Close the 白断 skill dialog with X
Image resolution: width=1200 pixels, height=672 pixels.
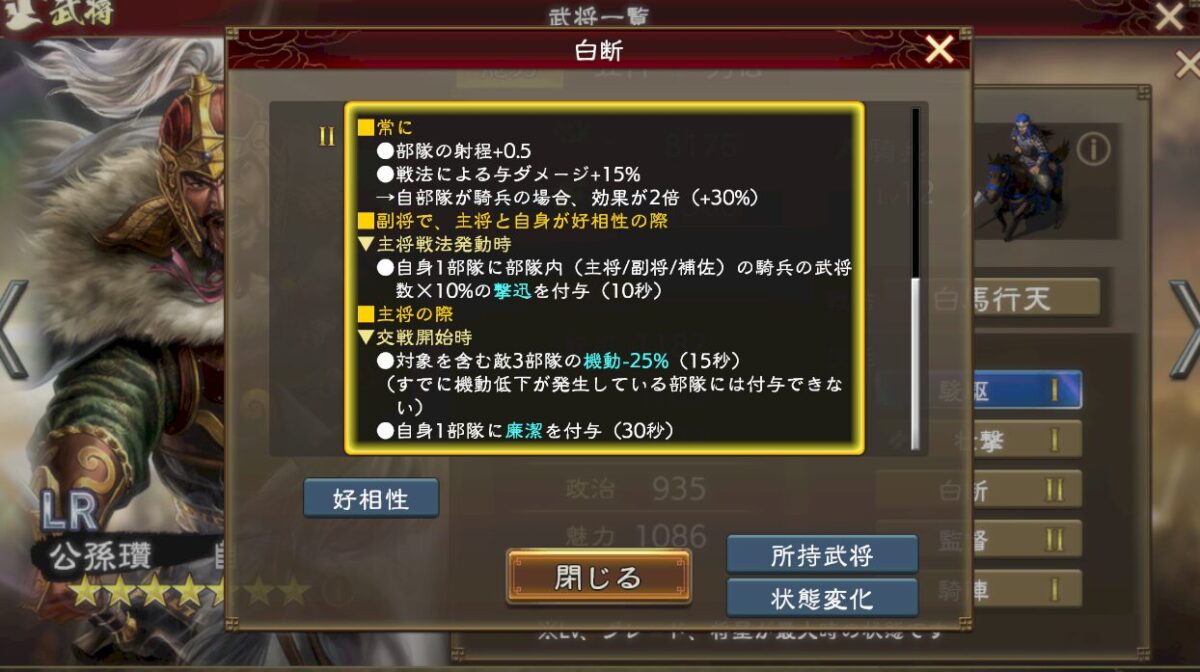tap(939, 48)
